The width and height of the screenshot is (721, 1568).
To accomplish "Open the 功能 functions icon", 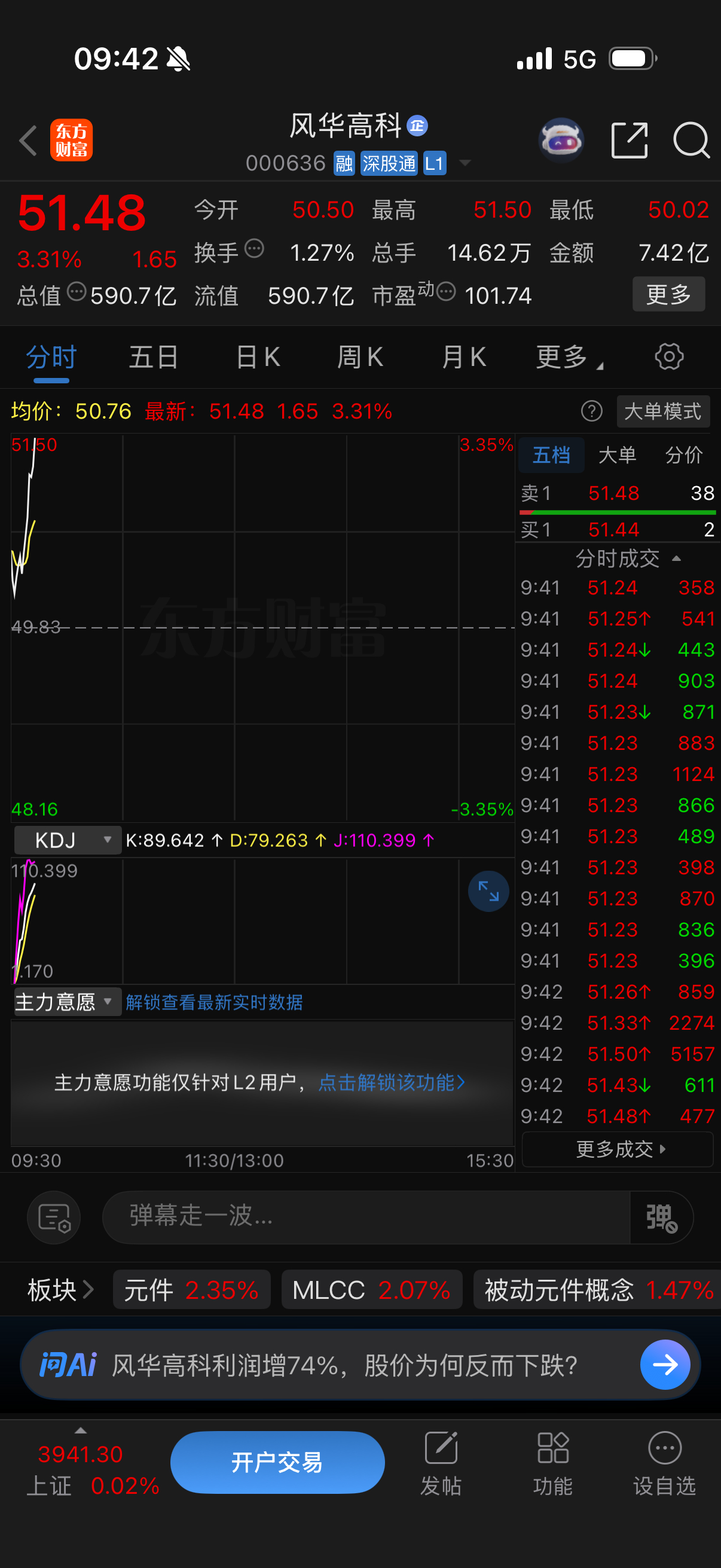I will click(x=553, y=1463).
